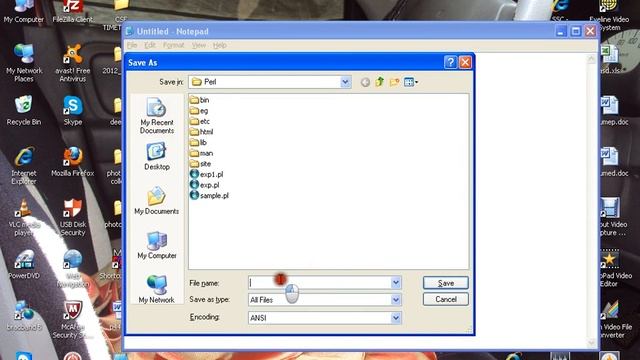Select the etc folder
Viewport: 640px width, 360px height.
200,121
